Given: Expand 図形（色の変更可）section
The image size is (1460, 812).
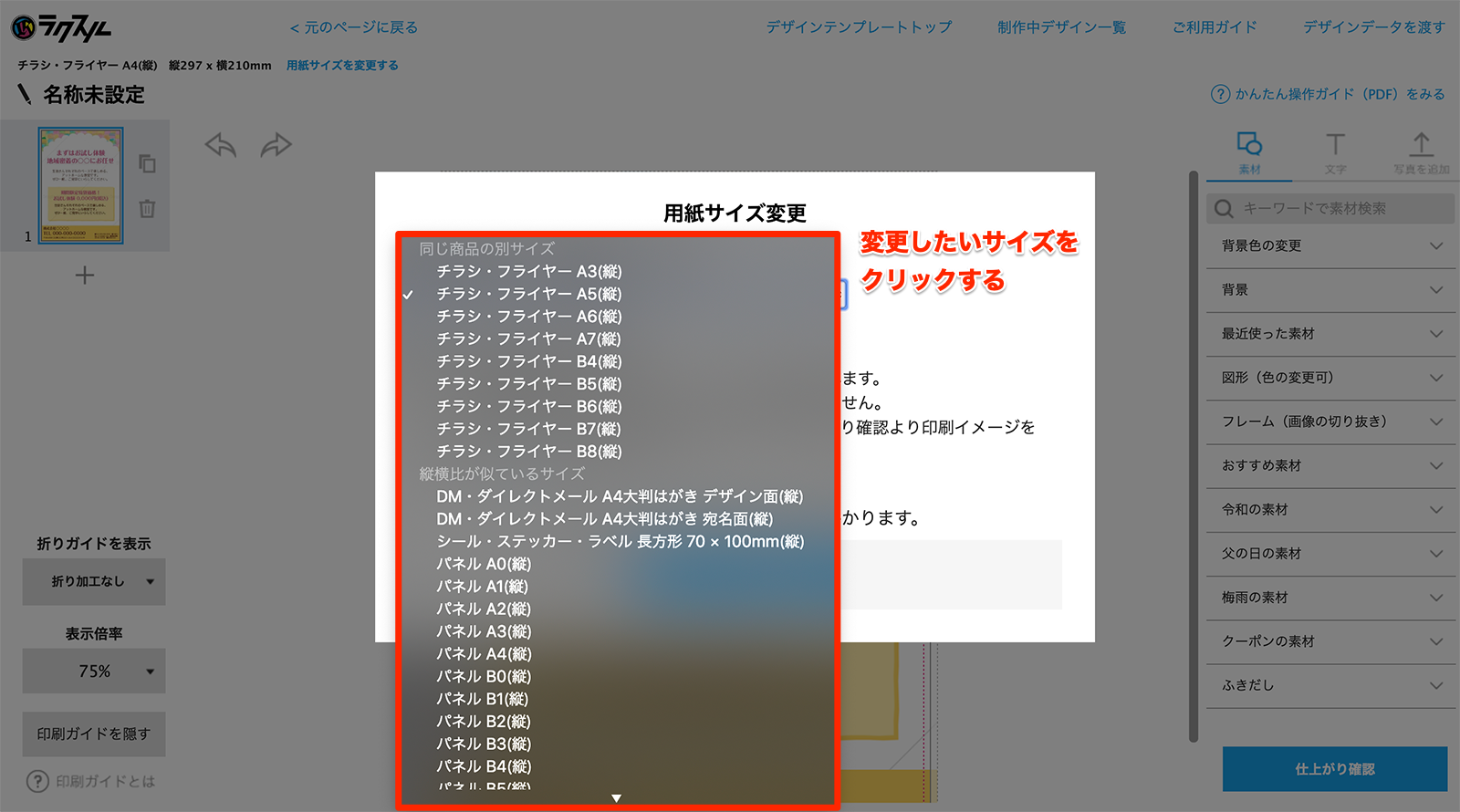Looking at the screenshot, I should point(1330,378).
